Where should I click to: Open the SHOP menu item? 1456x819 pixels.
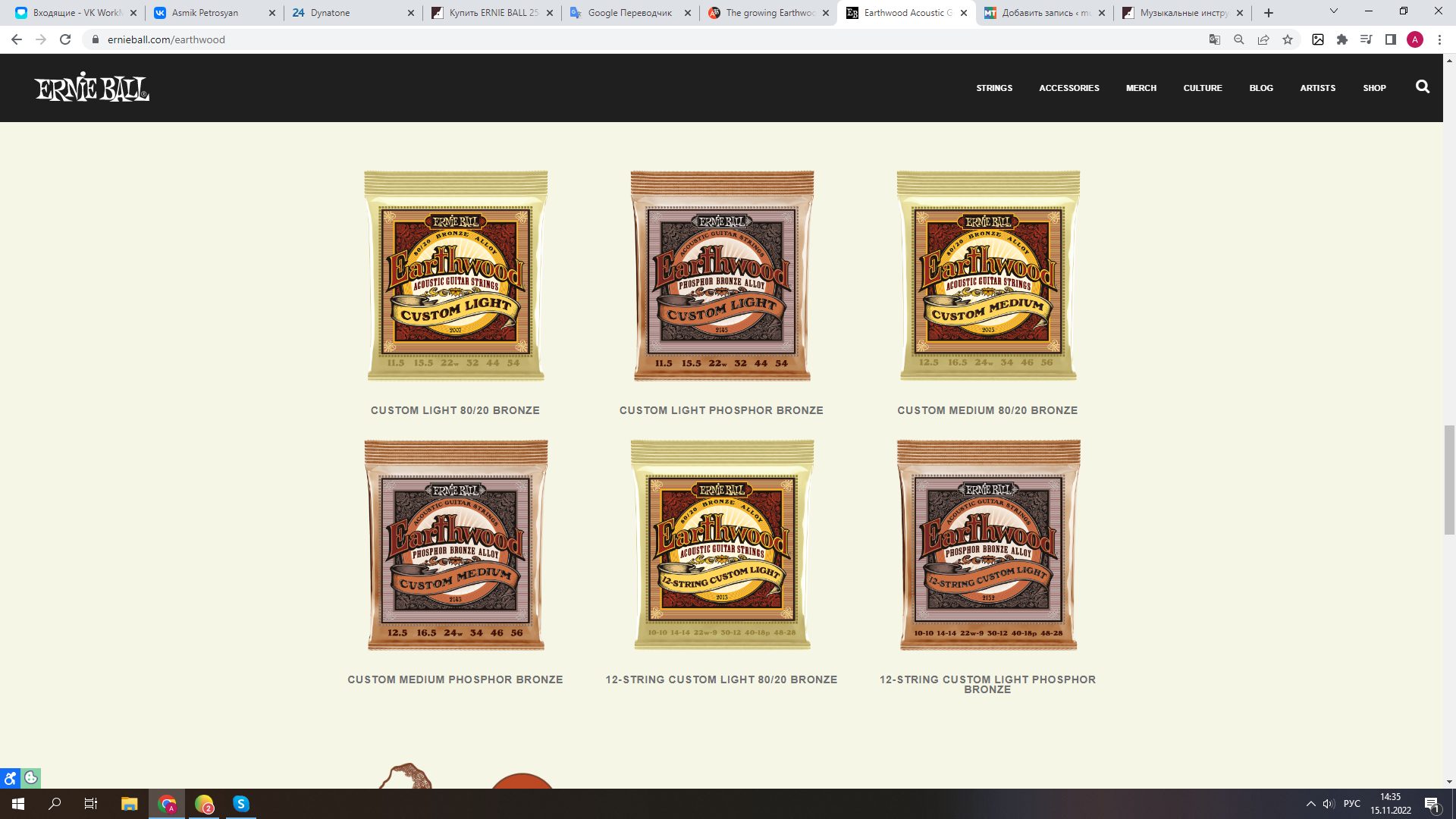click(x=1374, y=88)
